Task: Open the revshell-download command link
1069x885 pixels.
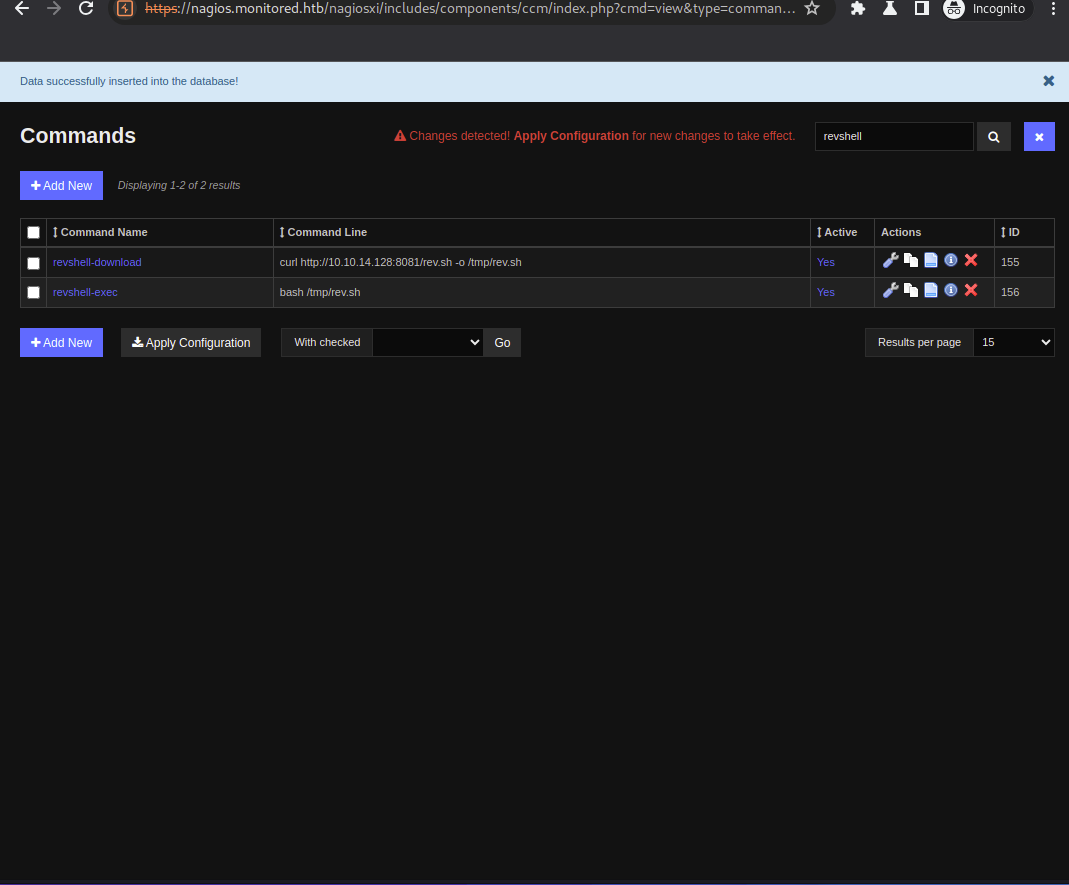Action: 97,262
